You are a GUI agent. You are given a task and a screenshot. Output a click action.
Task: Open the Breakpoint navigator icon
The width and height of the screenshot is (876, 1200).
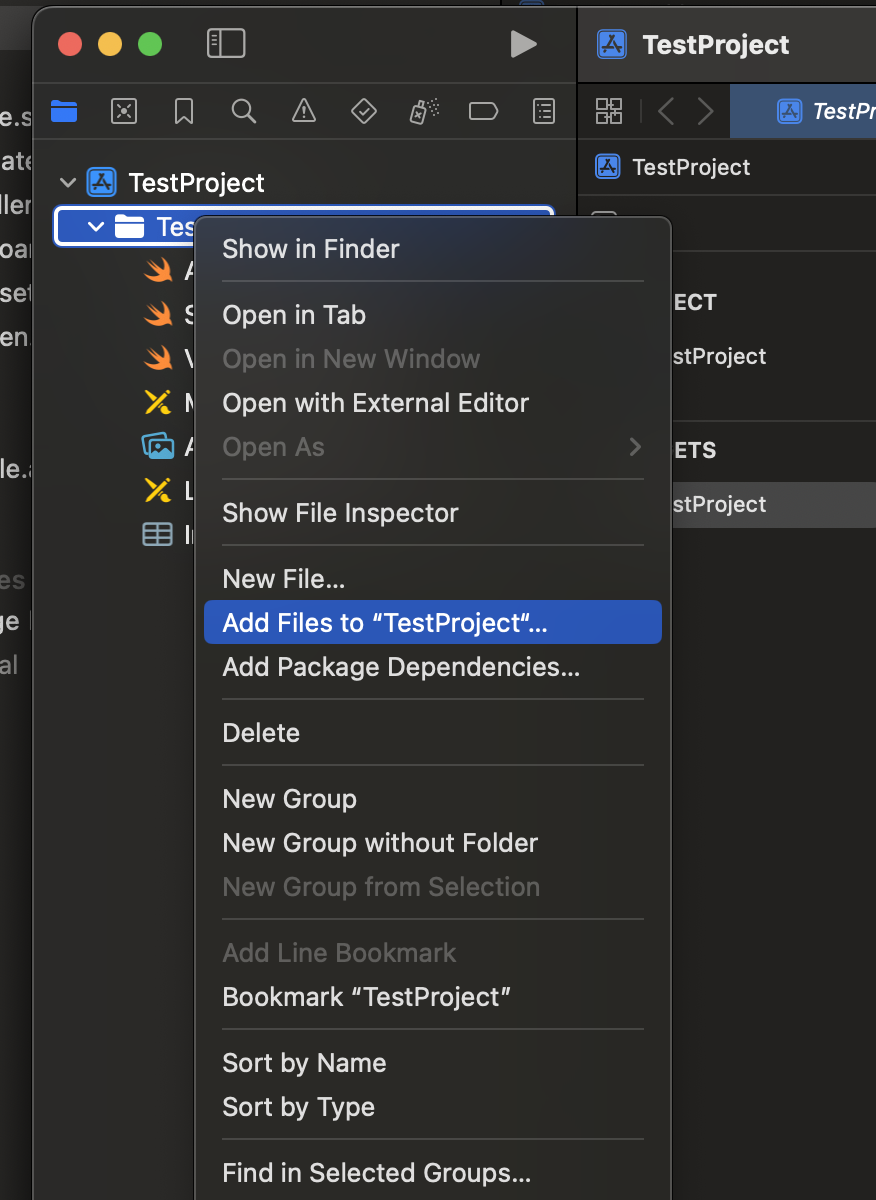pos(483,111)
